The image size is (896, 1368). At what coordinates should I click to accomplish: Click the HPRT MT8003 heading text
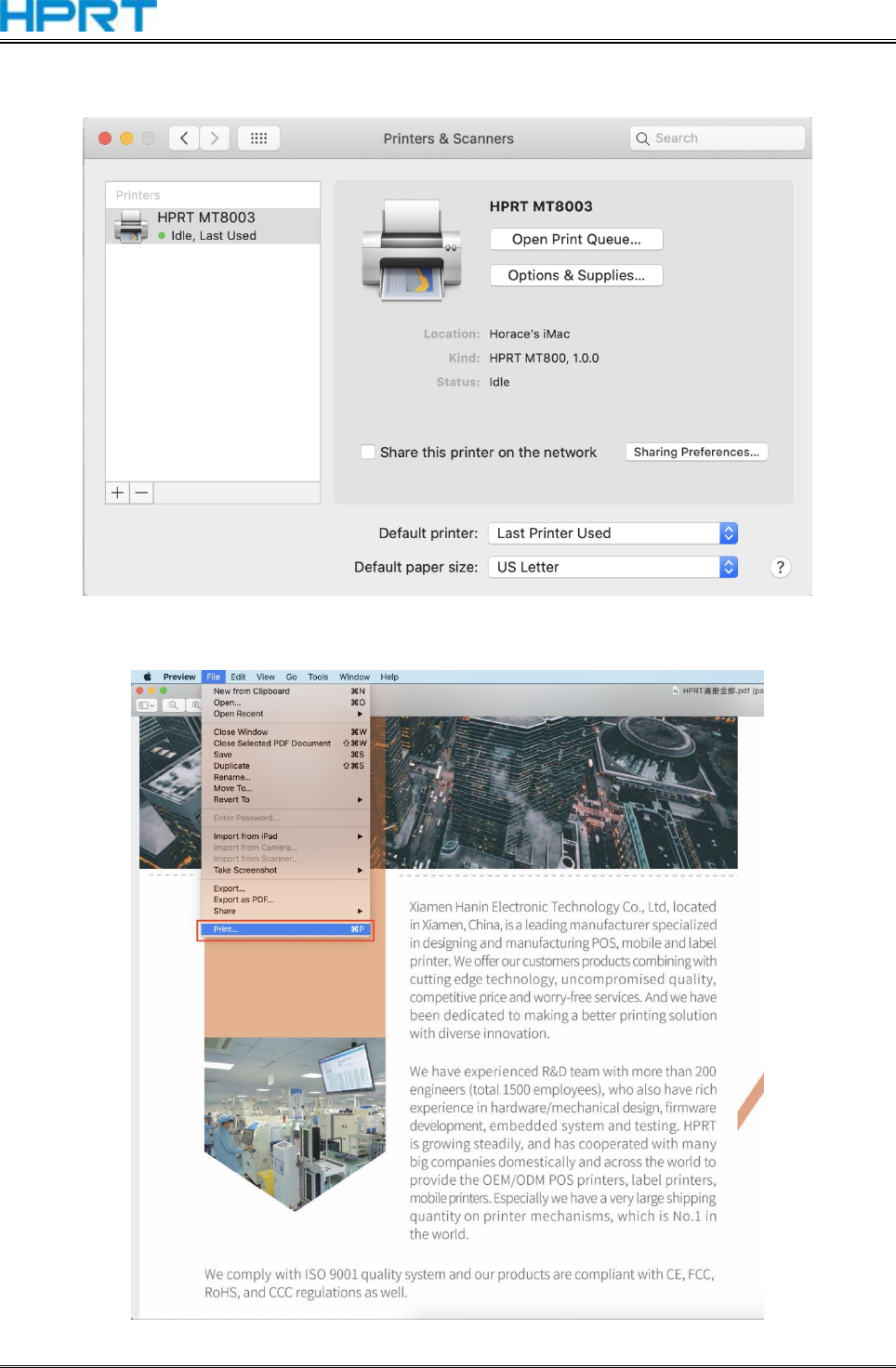tap(541, 206)
